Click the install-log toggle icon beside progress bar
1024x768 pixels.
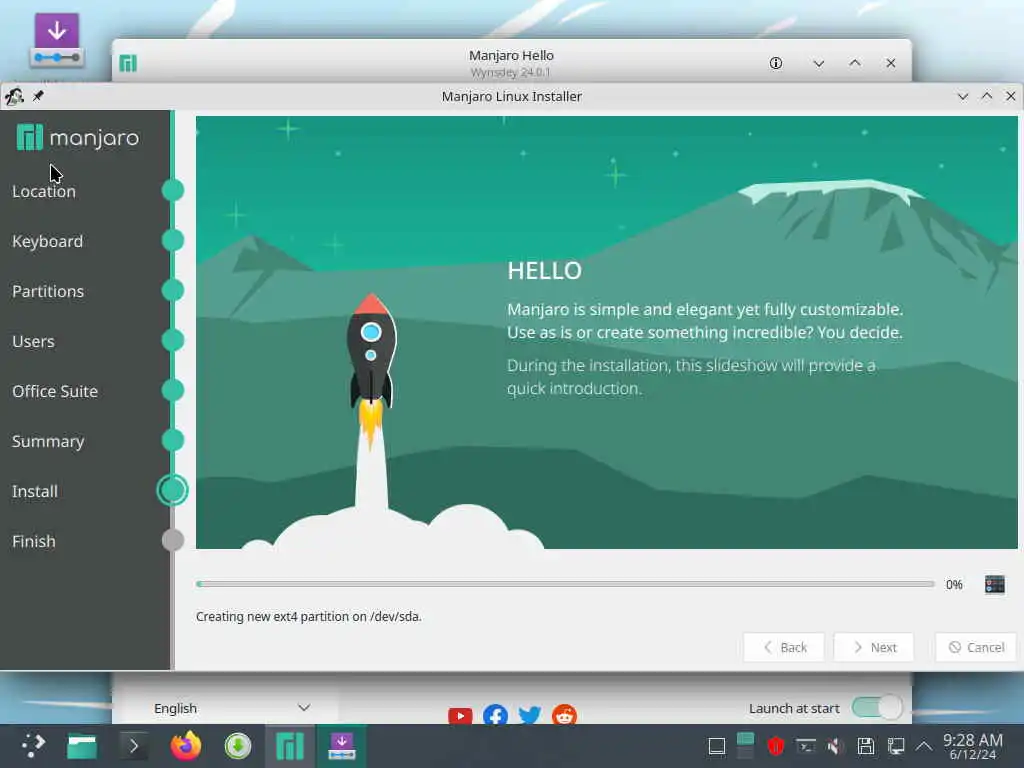pyautogui.click(x=994, y=584)
